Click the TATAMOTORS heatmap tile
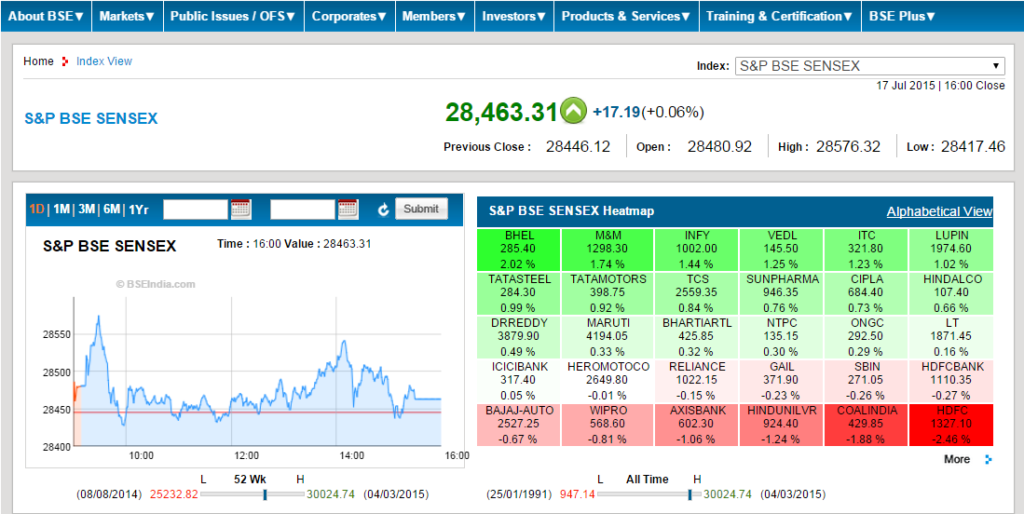Screen dimensions: 1024x514 point(608,293)
